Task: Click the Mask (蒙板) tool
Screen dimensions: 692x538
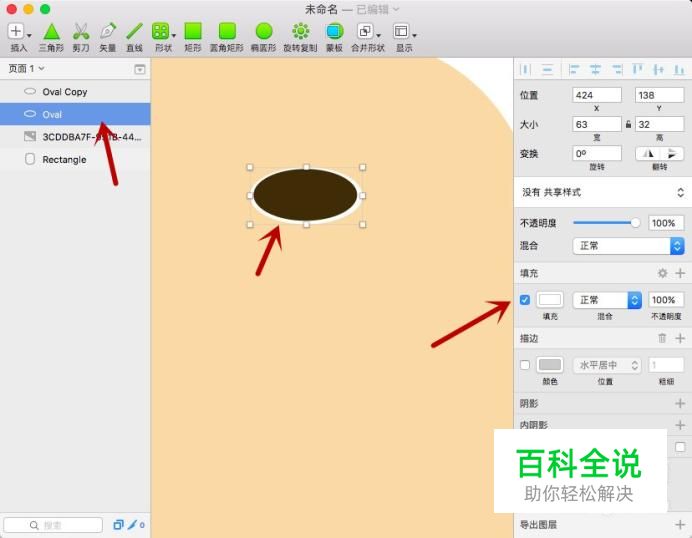Action: point(334,37)
